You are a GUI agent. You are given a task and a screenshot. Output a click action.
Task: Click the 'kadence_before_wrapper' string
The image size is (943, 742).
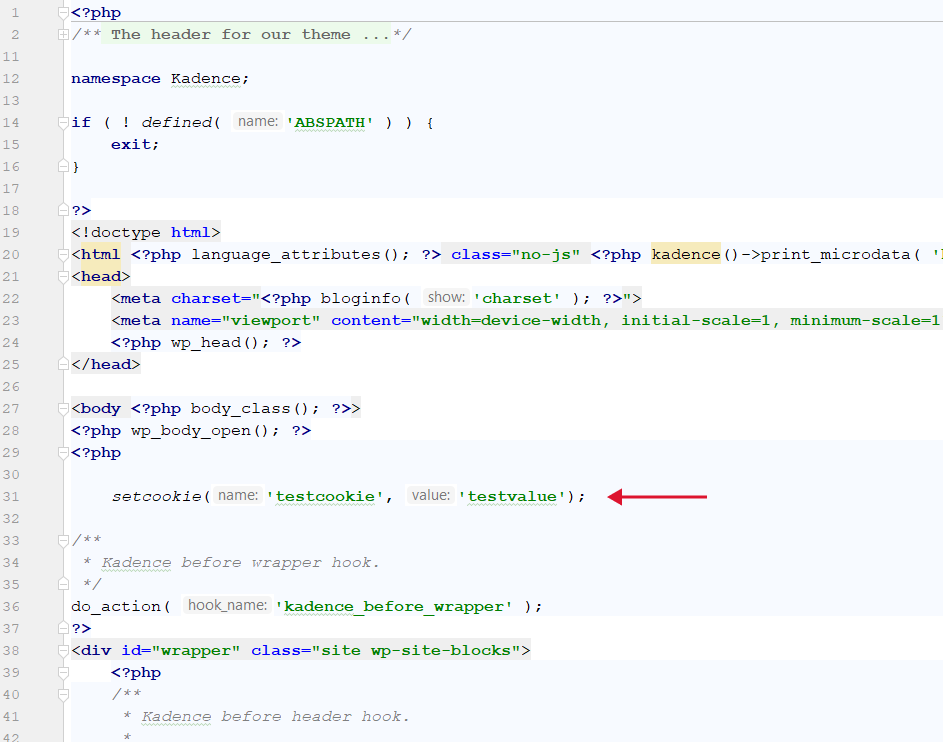[394, 607]
